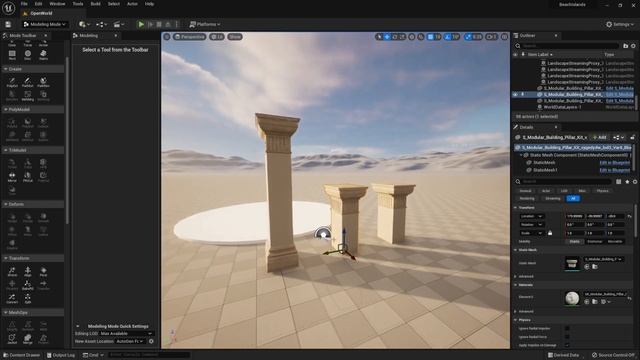The width and height of the screenshot is (640, 360).
Task: Select the All details filter
Action: pos(573,198)
